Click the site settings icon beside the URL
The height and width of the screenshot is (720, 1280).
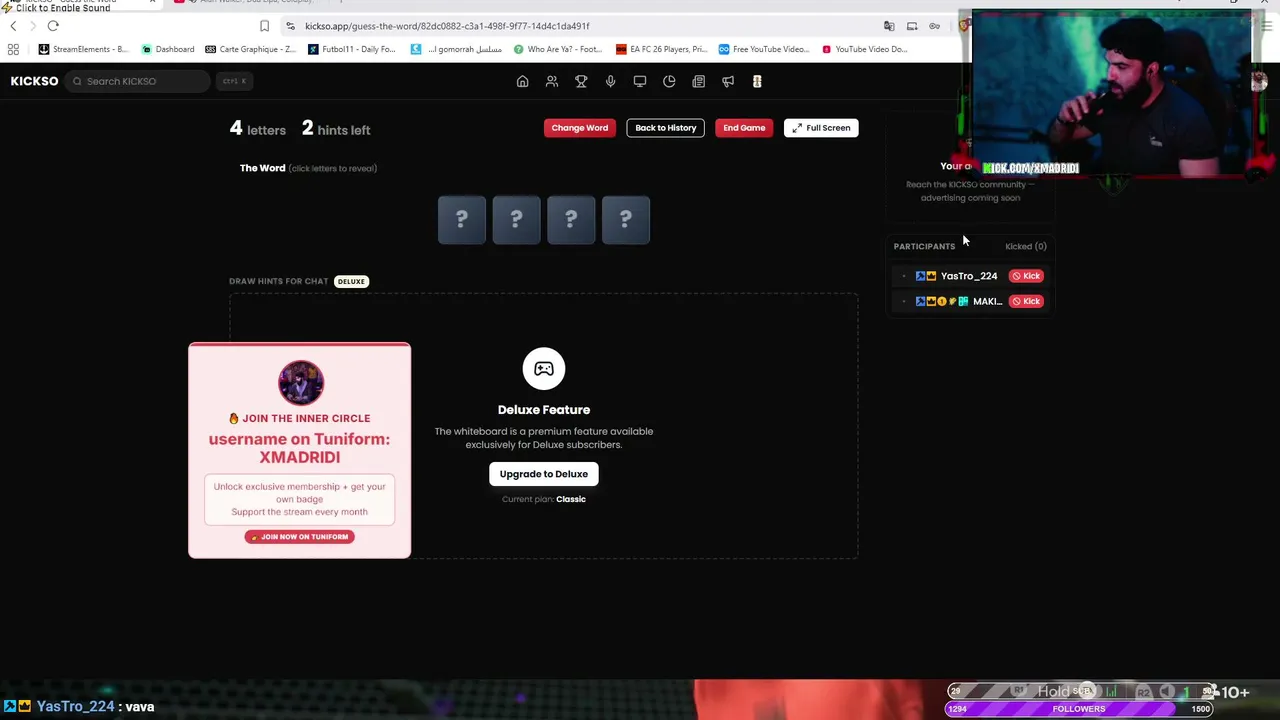[x=290, y=26]
